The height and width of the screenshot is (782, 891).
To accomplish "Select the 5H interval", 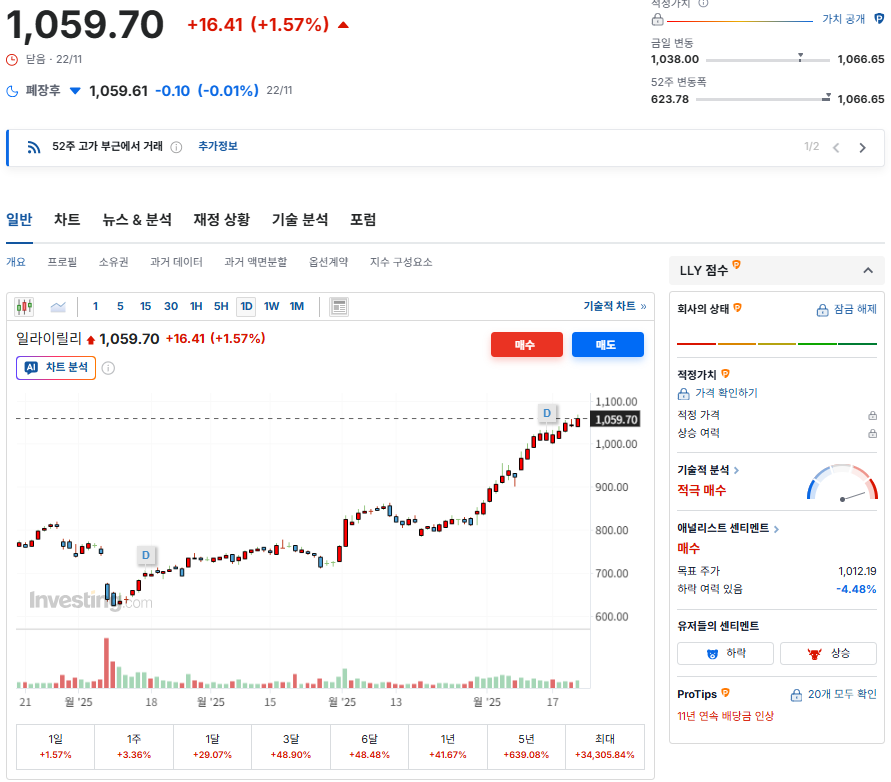I will pyautogui.click(x=221, y=306).
